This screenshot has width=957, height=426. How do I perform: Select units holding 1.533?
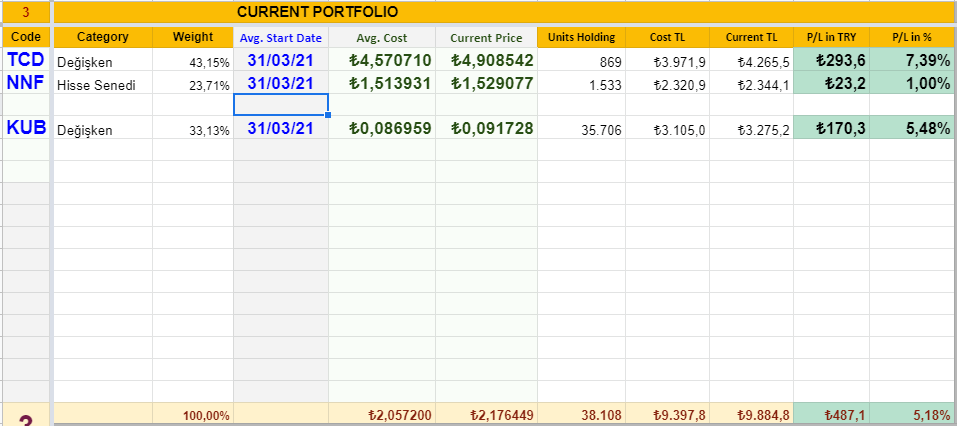581,82
